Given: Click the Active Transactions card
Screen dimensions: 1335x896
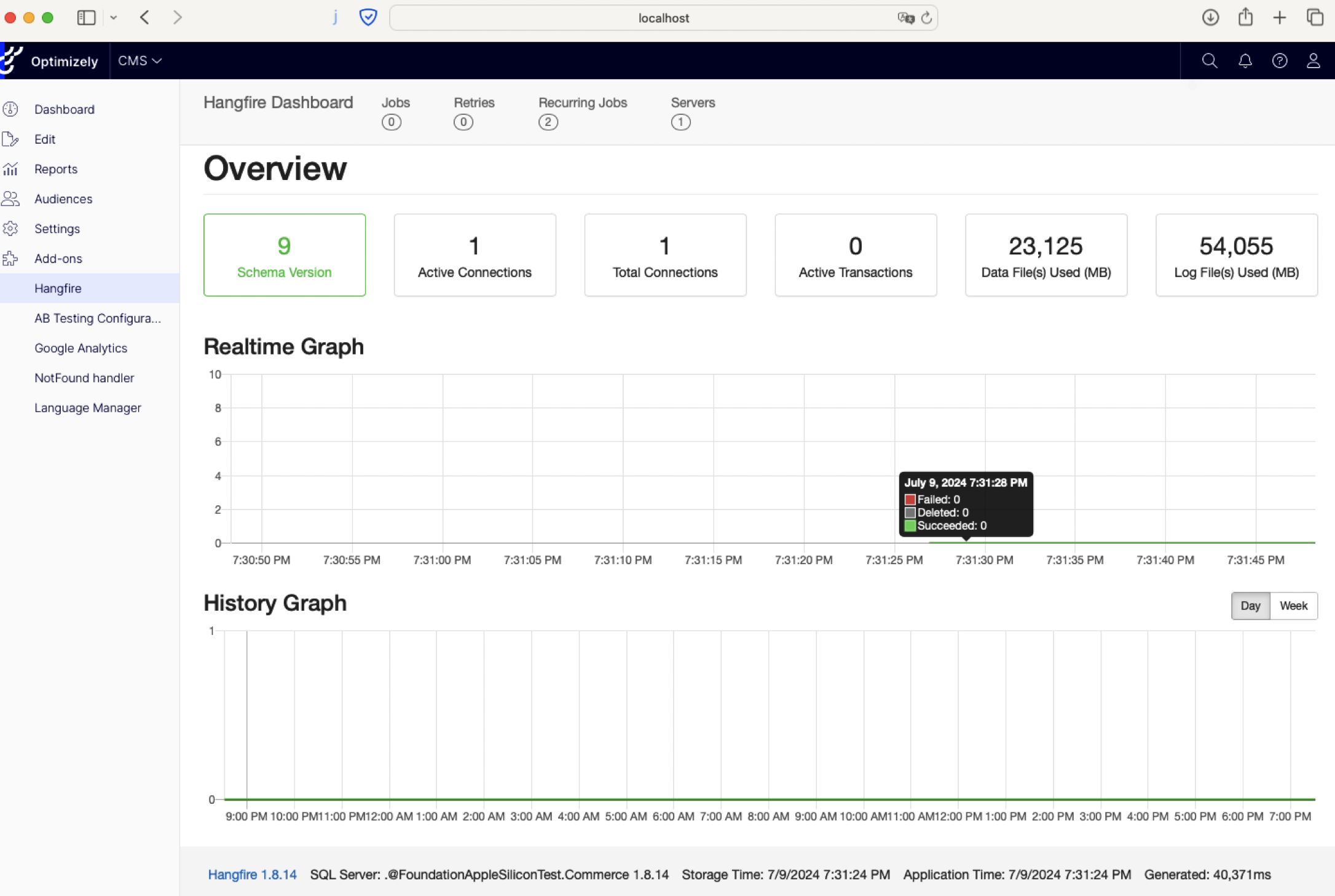Looking at the screenshot, I should [856, 255].
